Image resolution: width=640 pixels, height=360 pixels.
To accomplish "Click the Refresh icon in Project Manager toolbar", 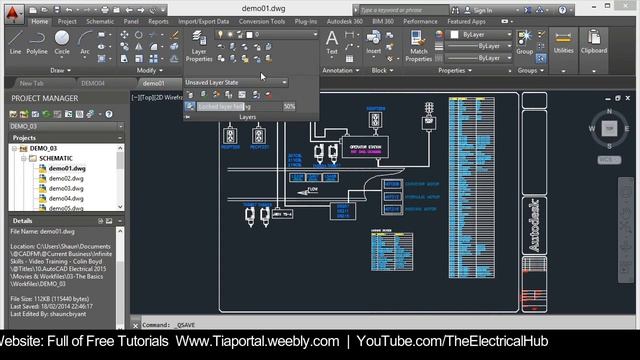I will tap(46, 114).
